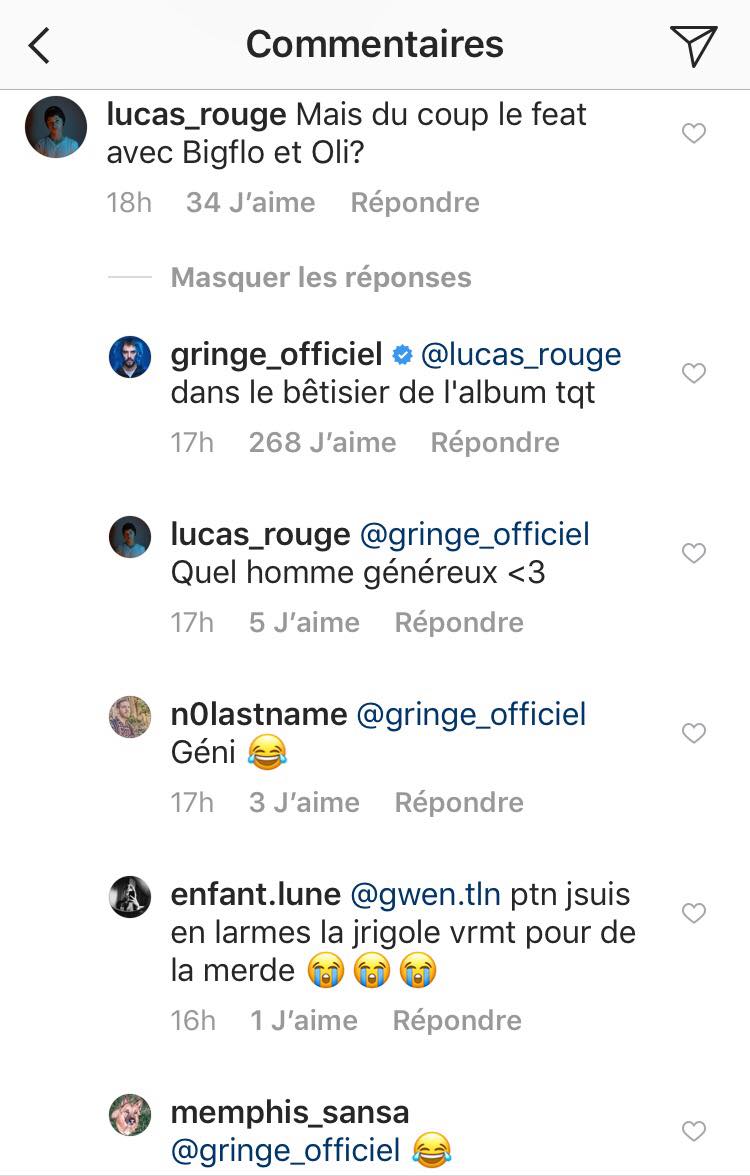Reply to gringe_officiel's comment
Viewport: 750px width, 1176px height.
(495, 443)
